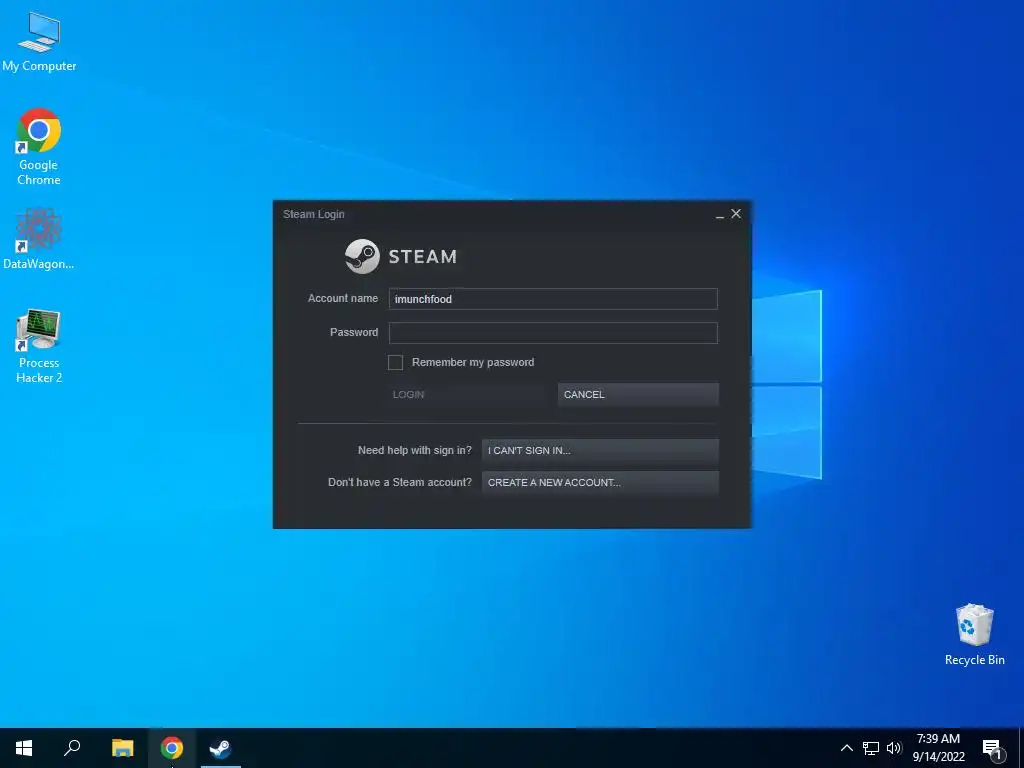Click the LOGIN button
The height and width of the screenshot is (768, 1024).
point(469,394)
